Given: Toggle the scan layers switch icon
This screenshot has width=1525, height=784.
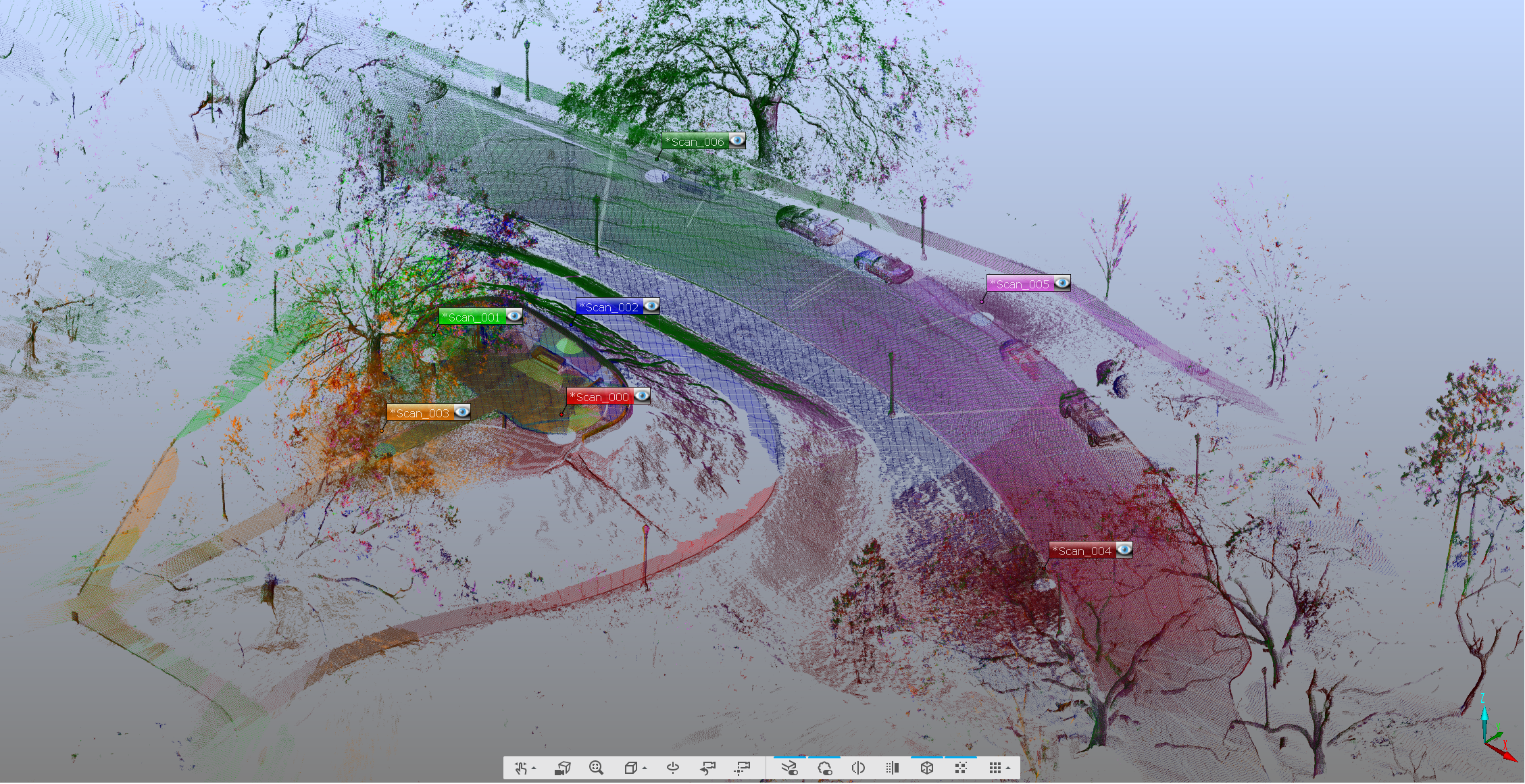Looking at the screenshot, I should point(789,768).
